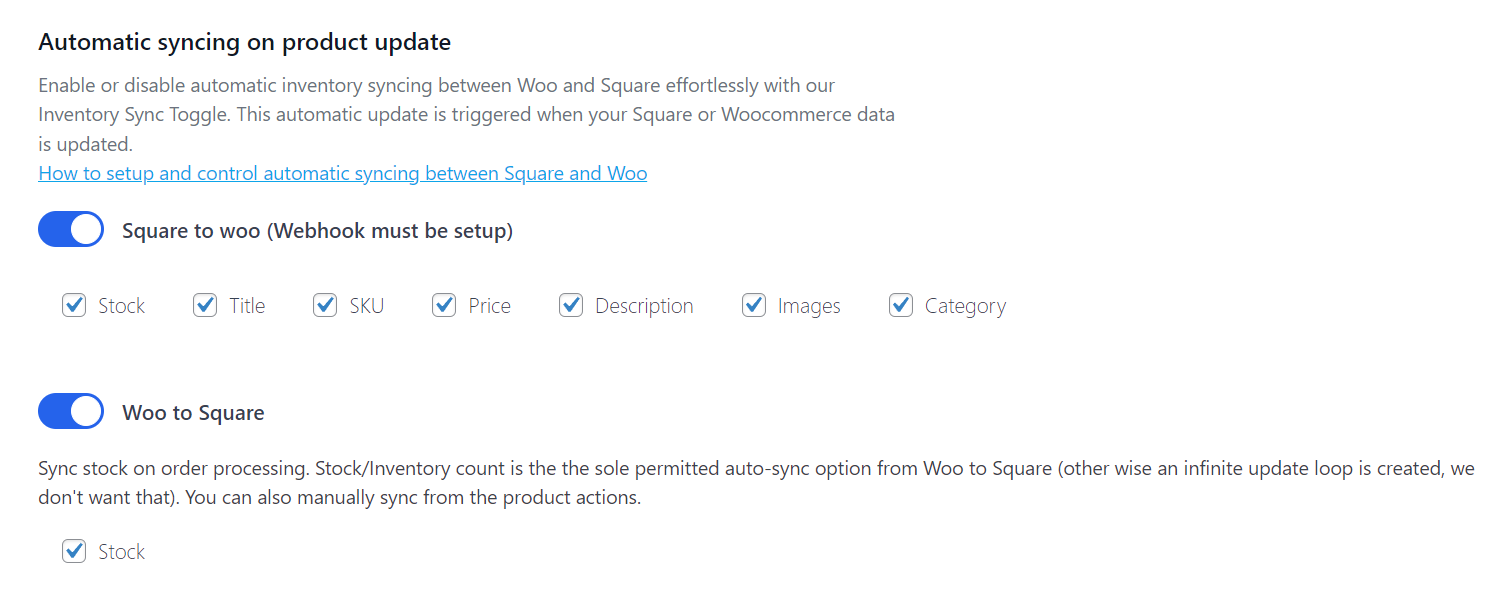Open the automatic syncing setup guide link
This screenshot has width=1501, height=610.
click(342, 172)
